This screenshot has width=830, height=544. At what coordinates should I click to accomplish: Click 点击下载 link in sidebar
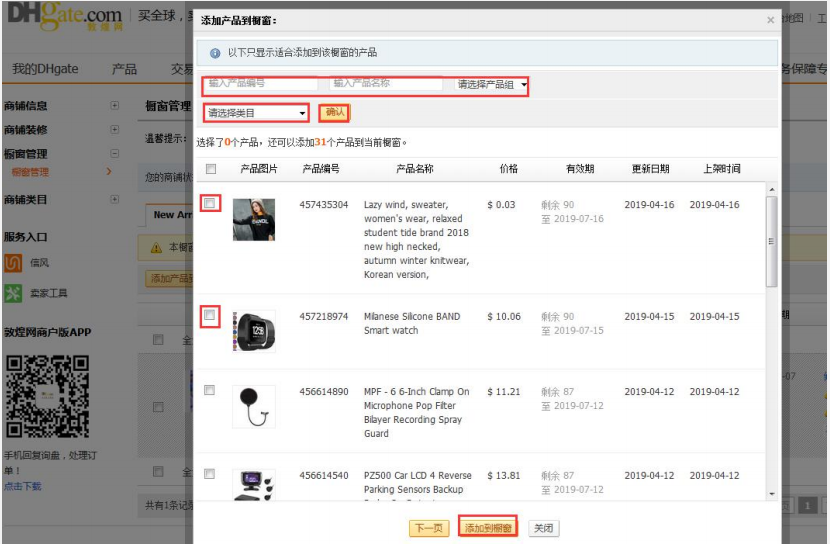click(x=22, y=486)
